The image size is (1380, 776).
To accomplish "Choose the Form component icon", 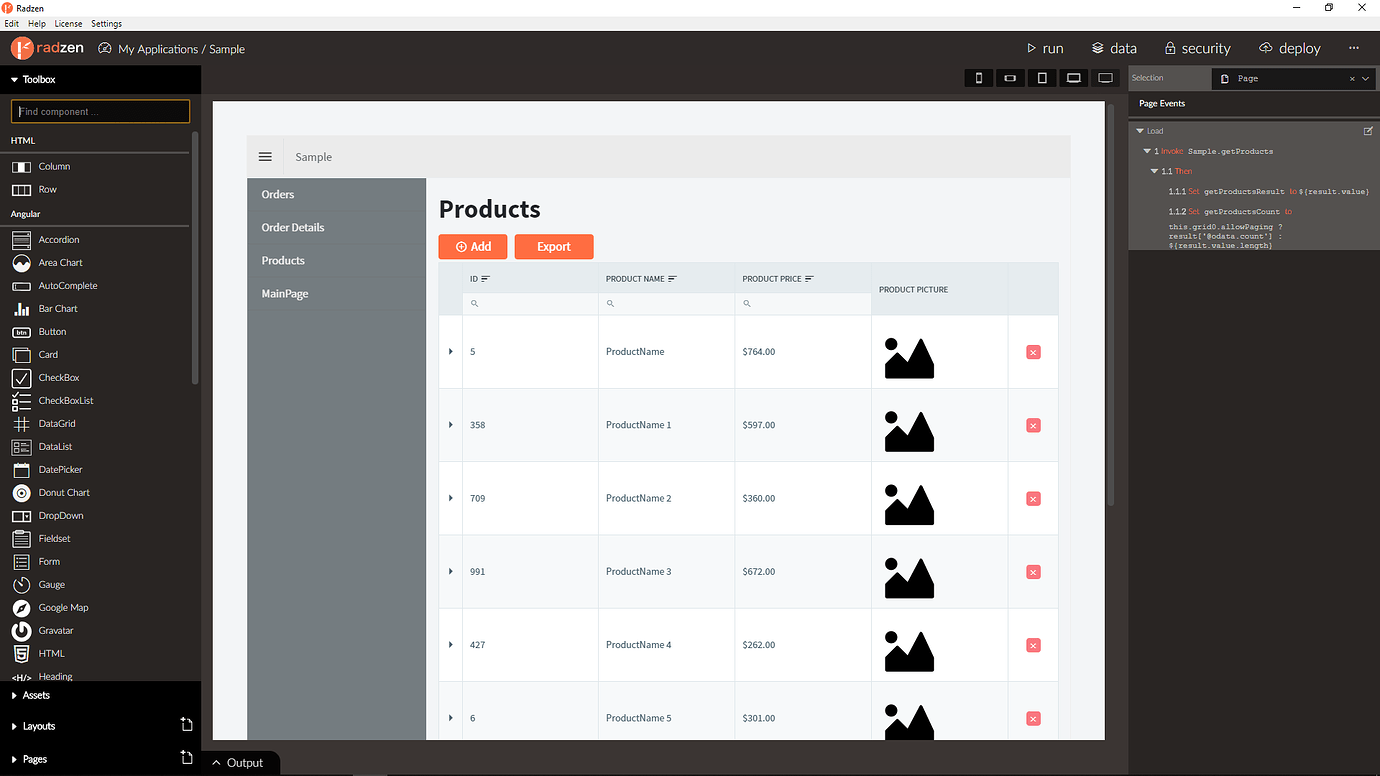I will (x=21, y=562).
